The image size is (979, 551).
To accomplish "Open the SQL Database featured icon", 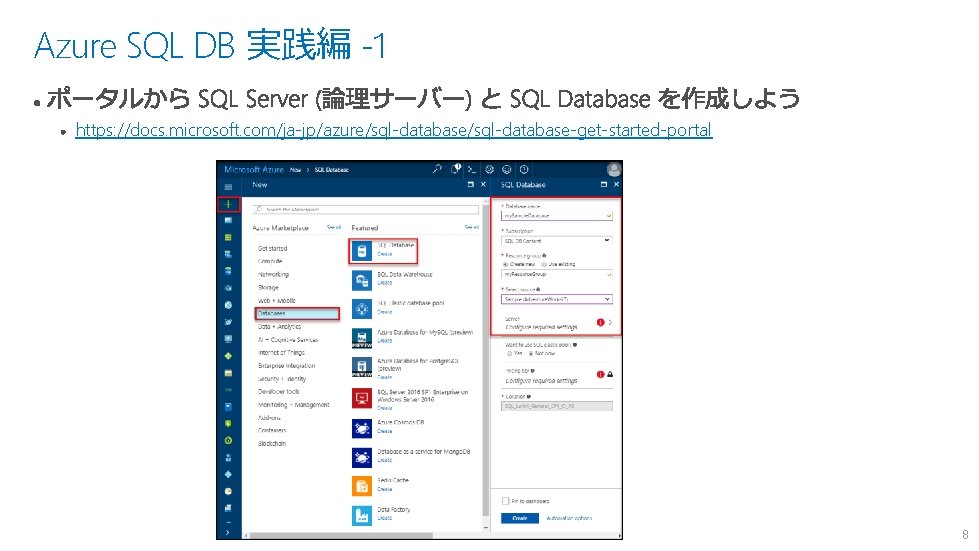I will tap(362, 251).
